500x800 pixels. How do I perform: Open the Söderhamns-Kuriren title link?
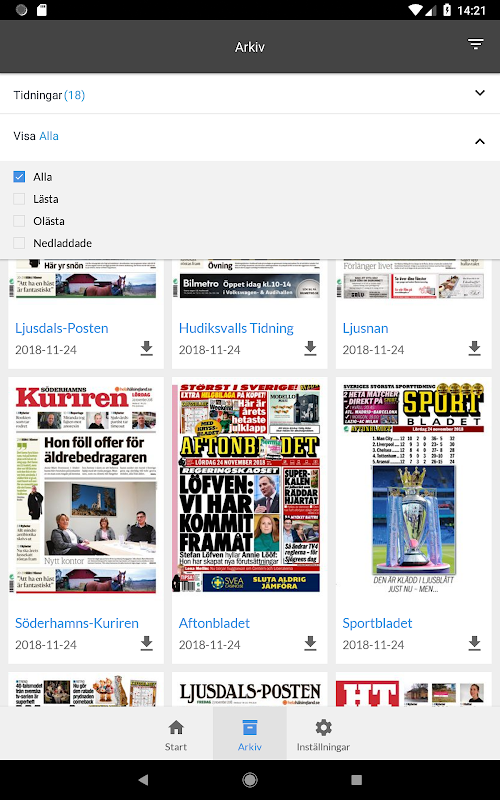[x=77, y=623]
